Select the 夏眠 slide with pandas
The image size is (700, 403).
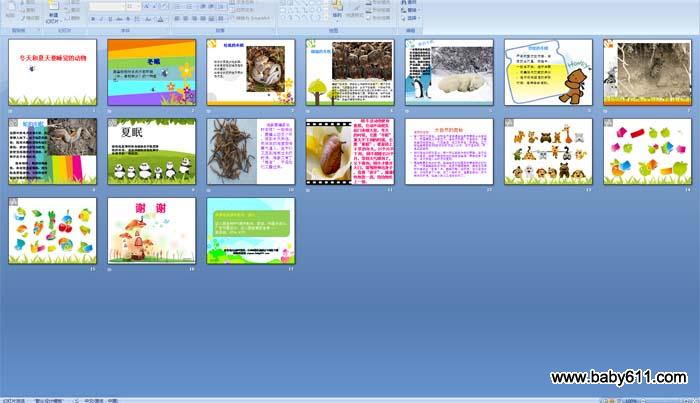152,151
